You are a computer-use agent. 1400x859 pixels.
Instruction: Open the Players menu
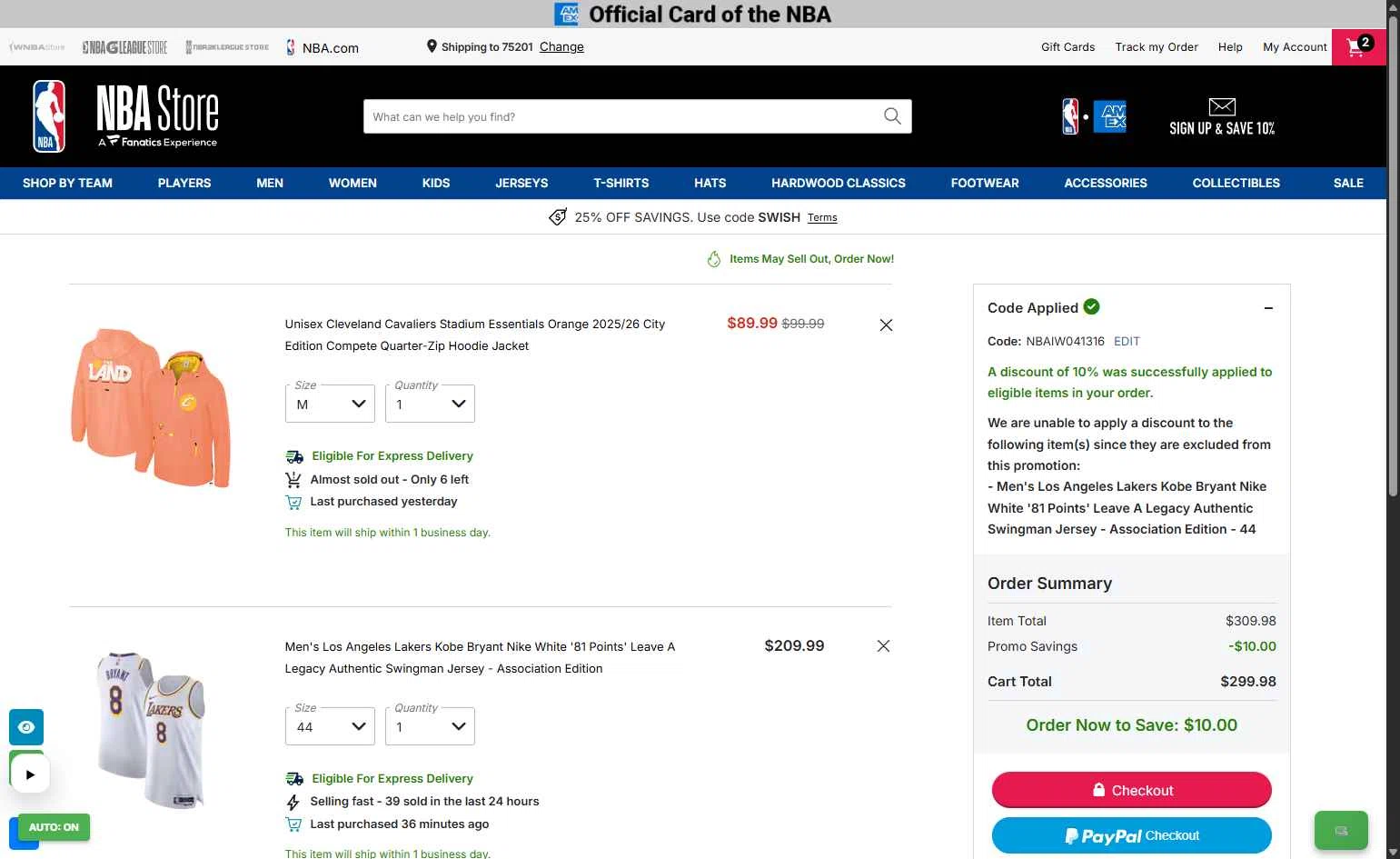tap(184, 183)
